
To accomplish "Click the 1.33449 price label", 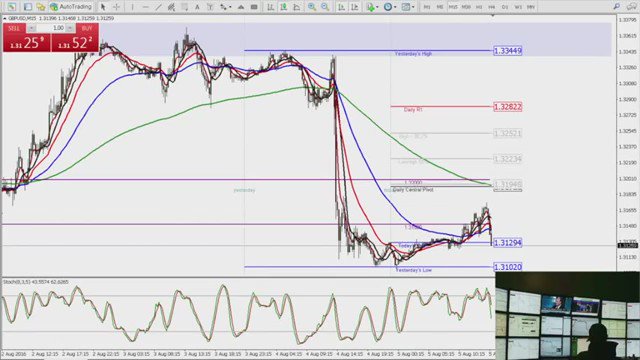I will 508,51.
